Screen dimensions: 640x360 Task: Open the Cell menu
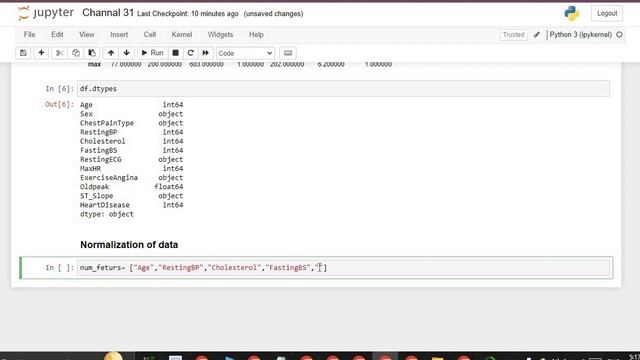pos(150,35)
